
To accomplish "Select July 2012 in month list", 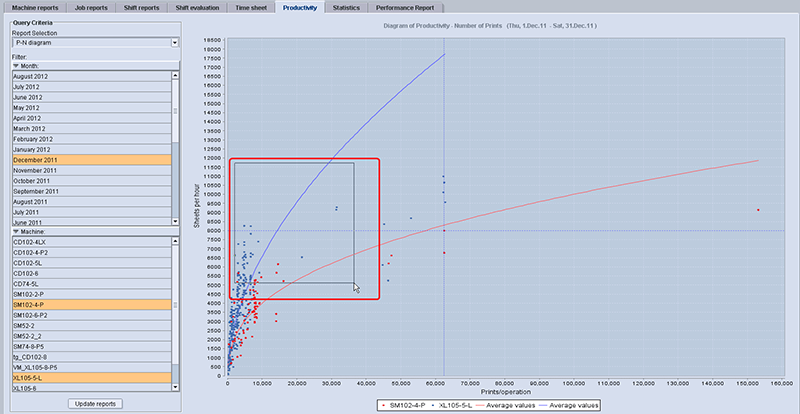I will tap(92, 87).
